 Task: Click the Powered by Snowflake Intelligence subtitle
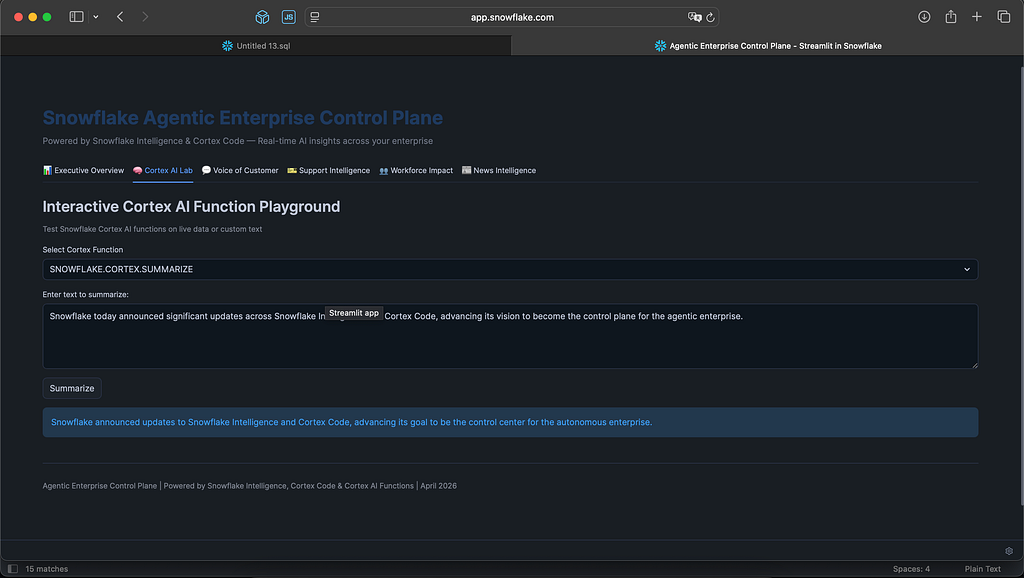tap(238, 141)
